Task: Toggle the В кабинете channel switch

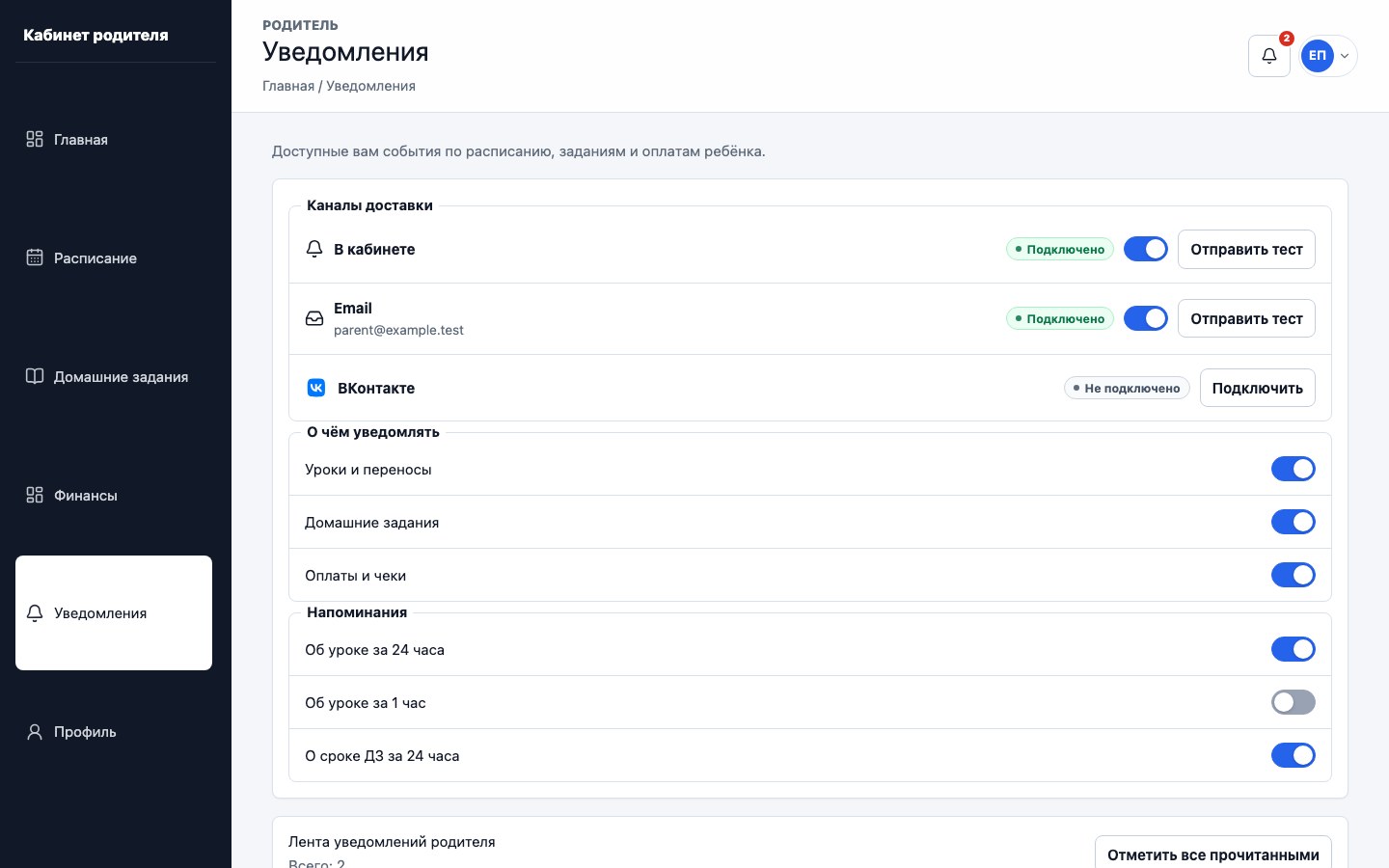Action: click(x=1146, y=249)
